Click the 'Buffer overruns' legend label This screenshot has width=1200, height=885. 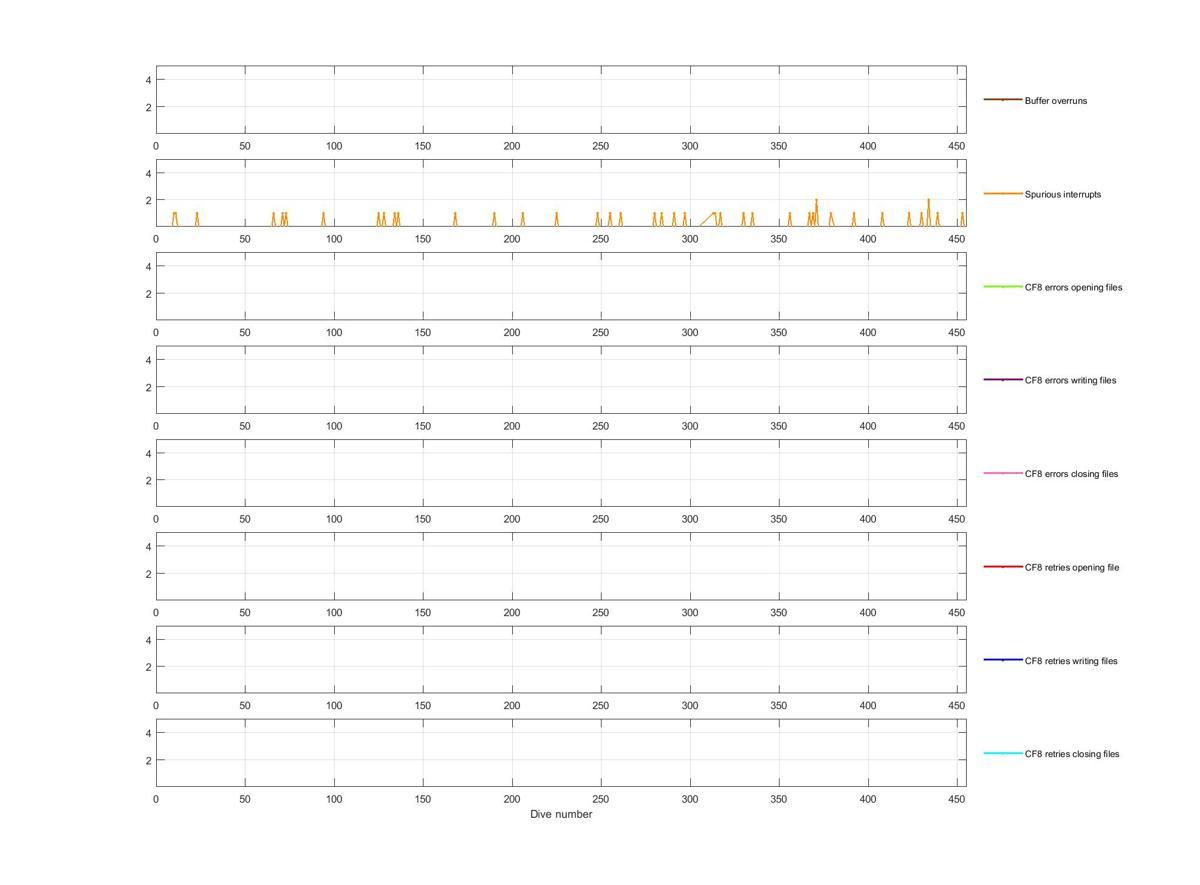point(1055,101)
